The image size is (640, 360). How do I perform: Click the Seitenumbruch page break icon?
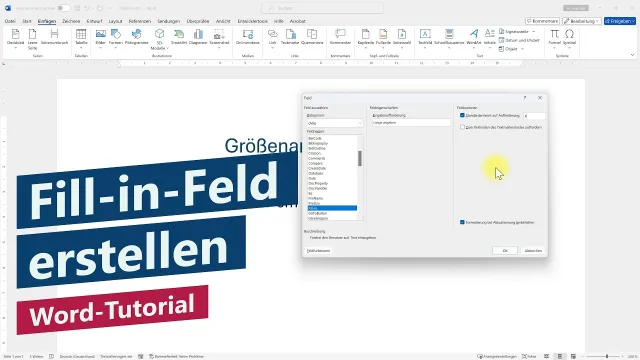pyautogui.click(x=54, y=34)
